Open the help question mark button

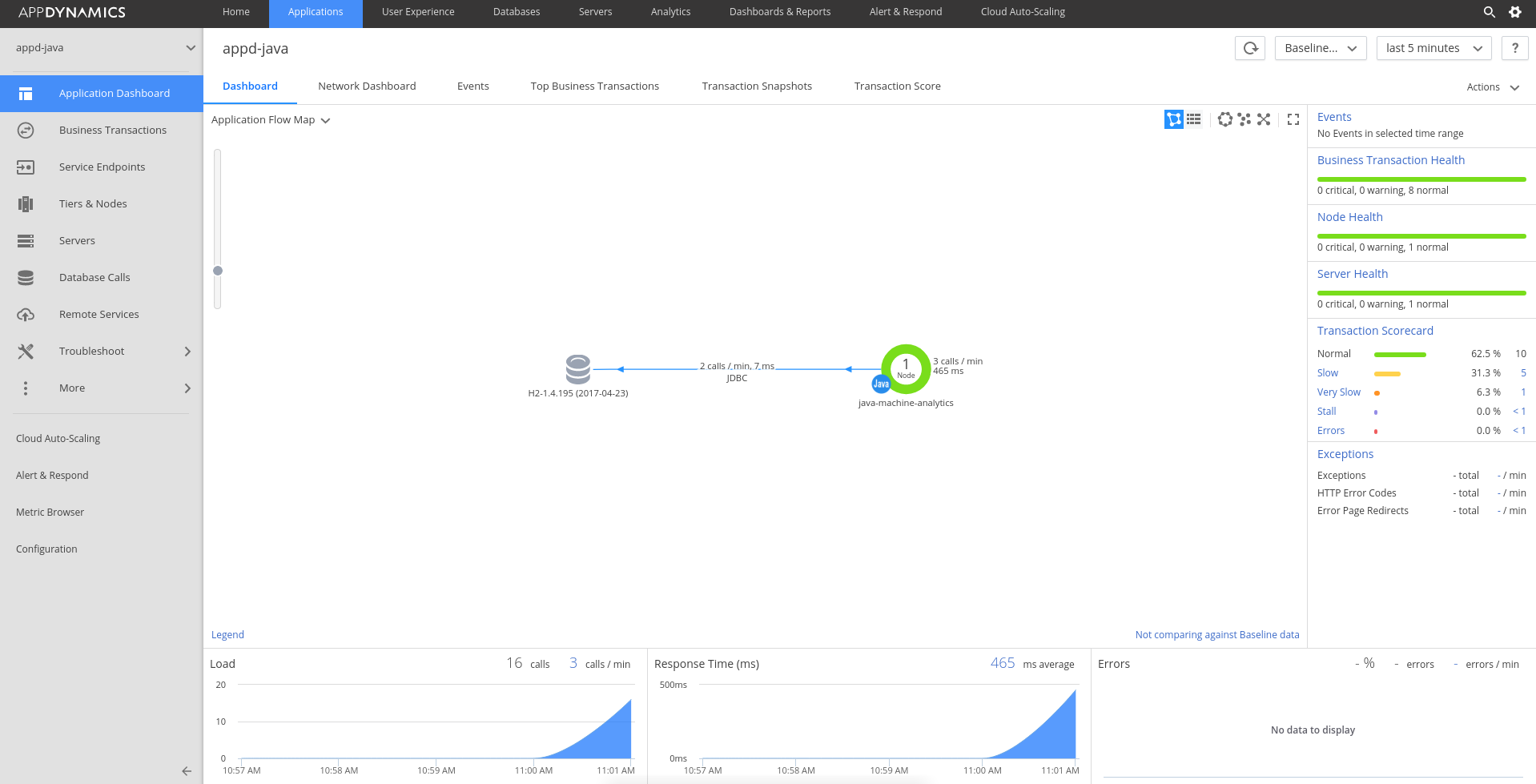1514,48
